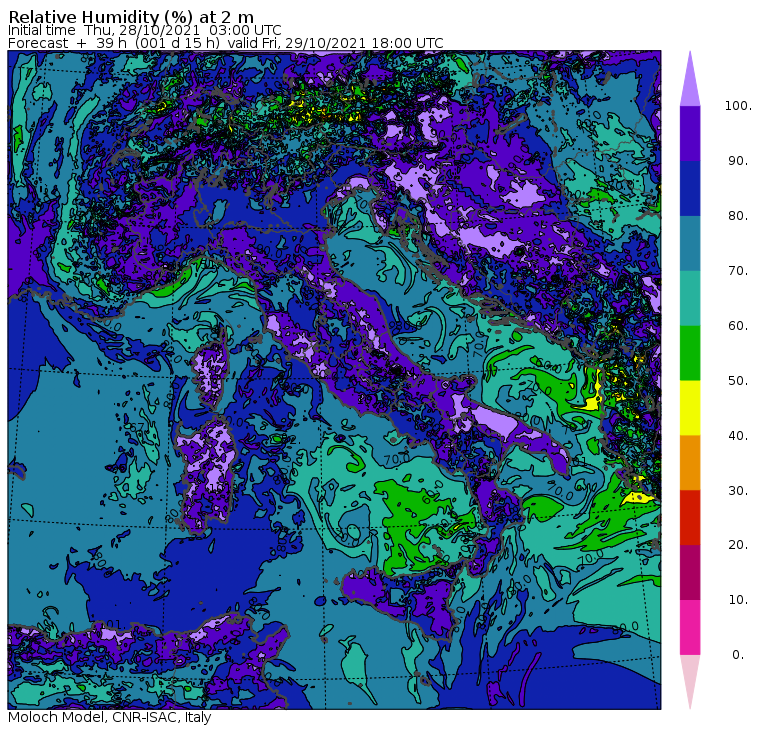Click the 40-50 yellow legend band
This screenshot has height=731, width=760.
[x=690, y=408]
